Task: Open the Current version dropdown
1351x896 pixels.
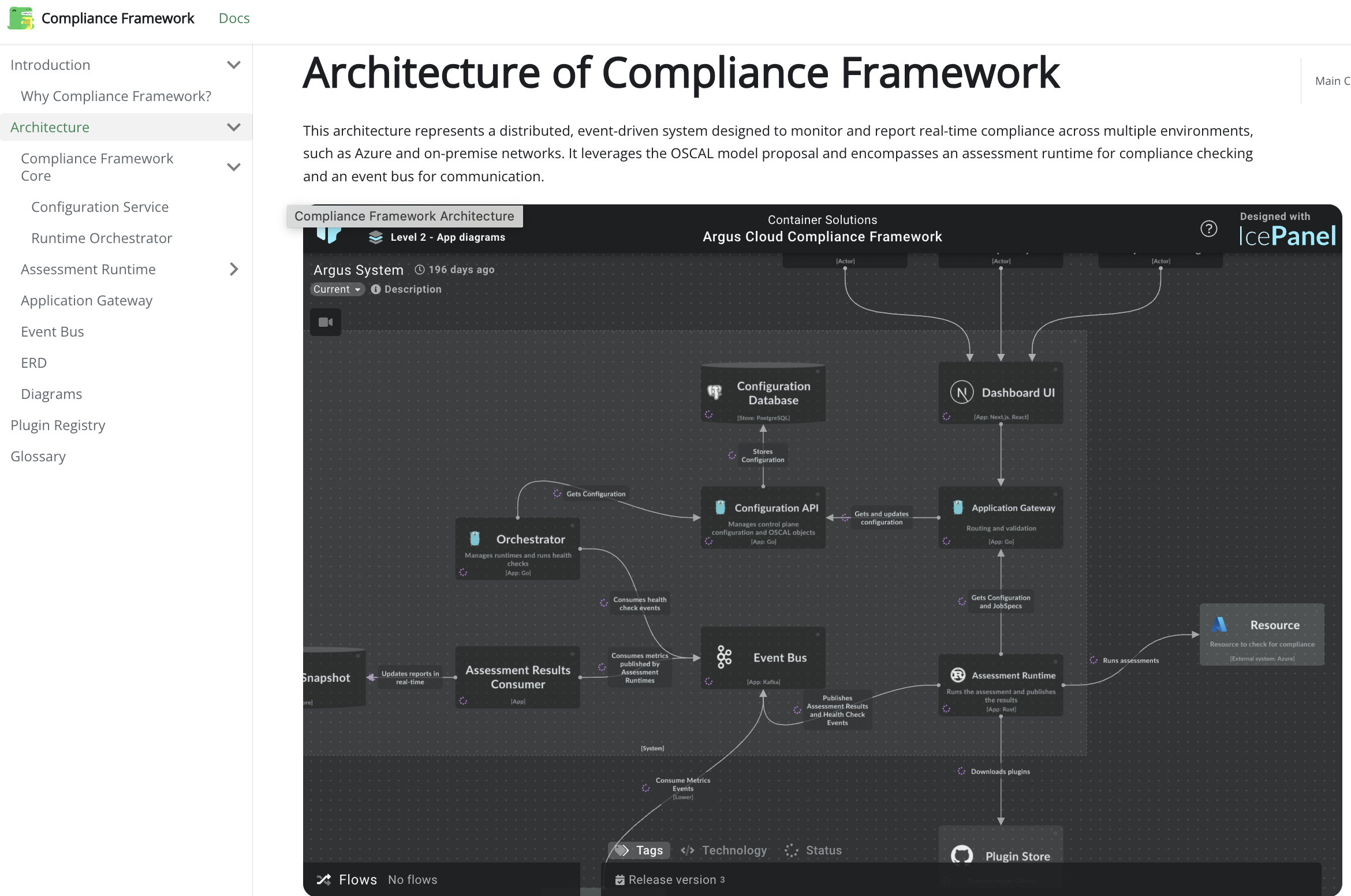Action: click(337, 289)
